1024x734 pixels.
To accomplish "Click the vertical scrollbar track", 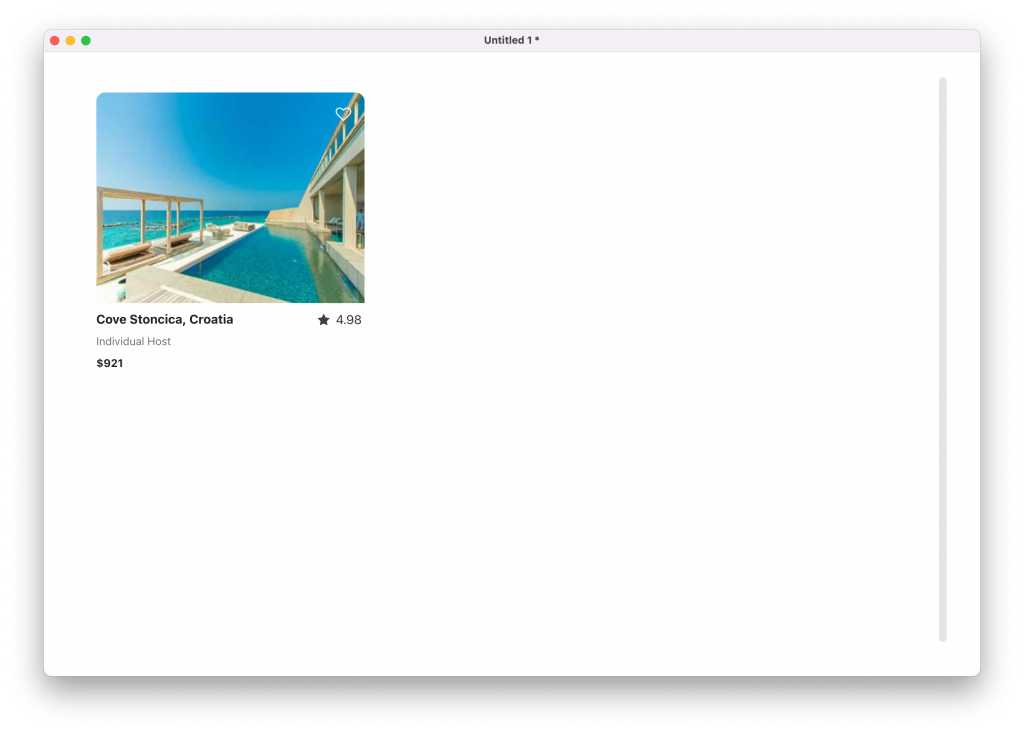I will tap(942, 359).
